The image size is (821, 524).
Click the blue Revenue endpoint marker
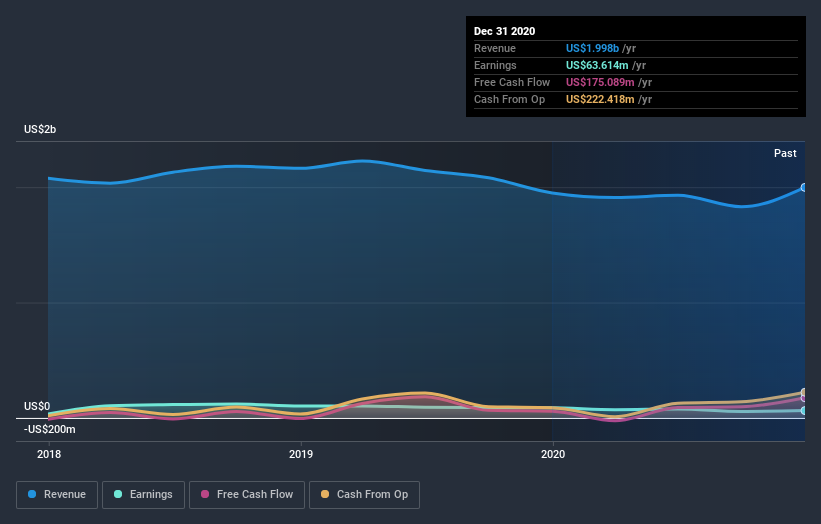click(804, 187)
